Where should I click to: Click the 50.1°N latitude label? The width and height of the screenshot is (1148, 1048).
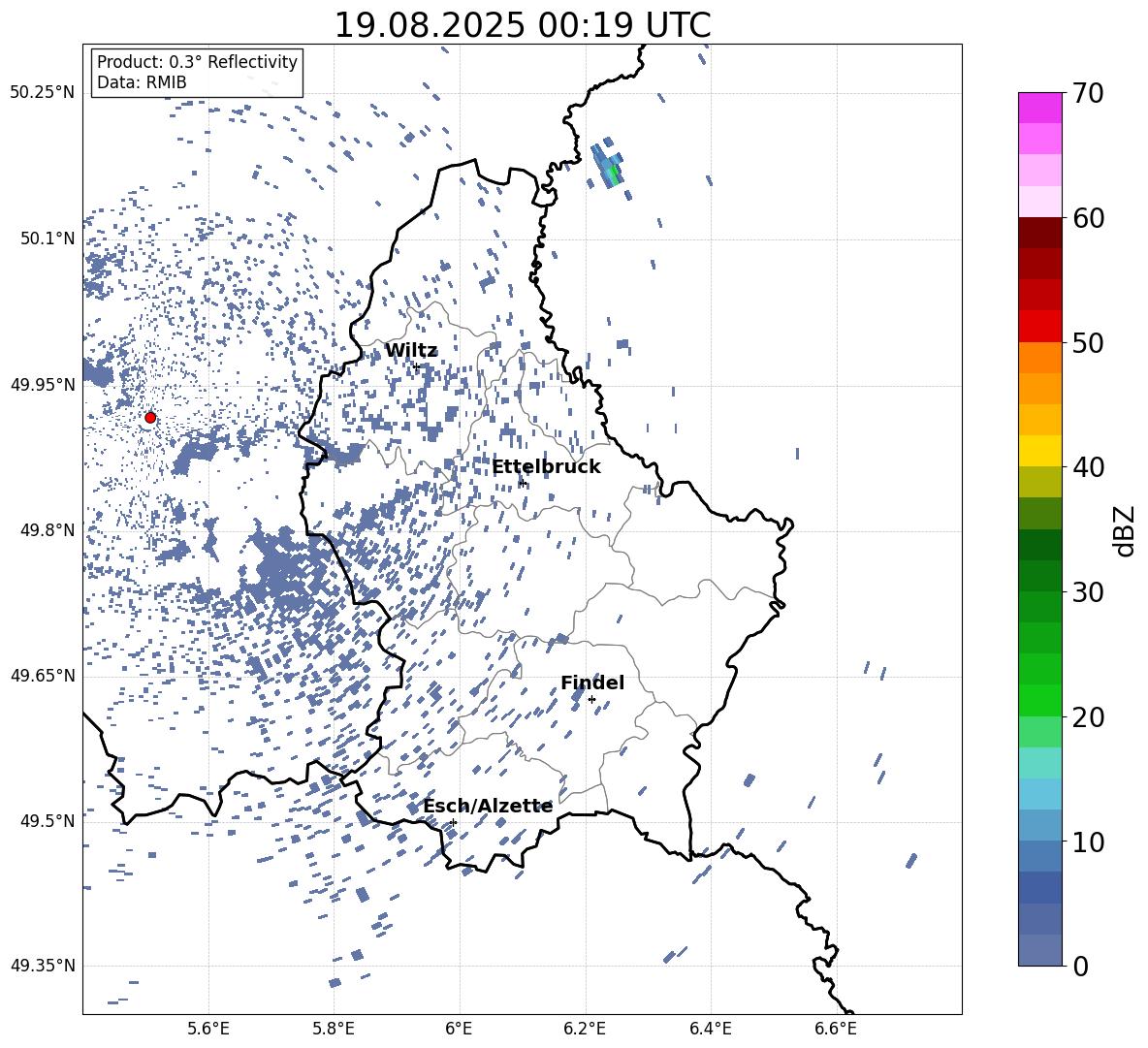(48, 238)
